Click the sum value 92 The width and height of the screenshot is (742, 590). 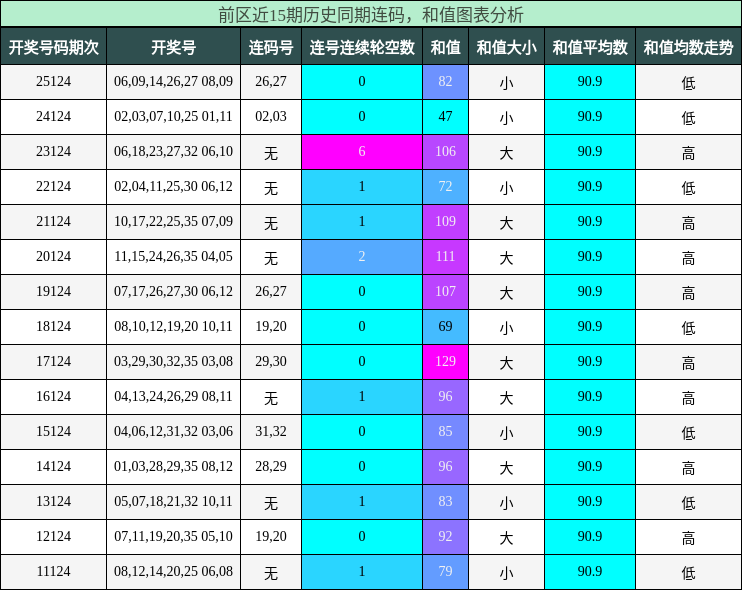tap(445, 537)
